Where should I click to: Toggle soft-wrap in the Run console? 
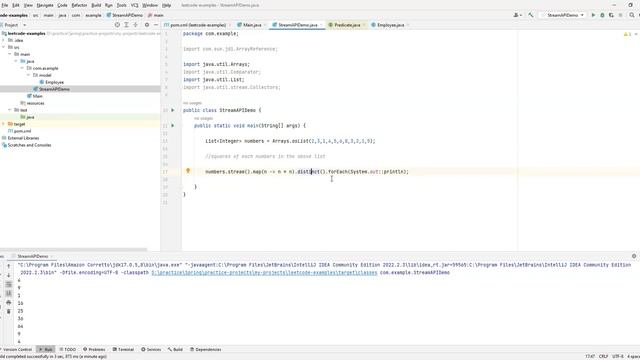tap(9, 284)
